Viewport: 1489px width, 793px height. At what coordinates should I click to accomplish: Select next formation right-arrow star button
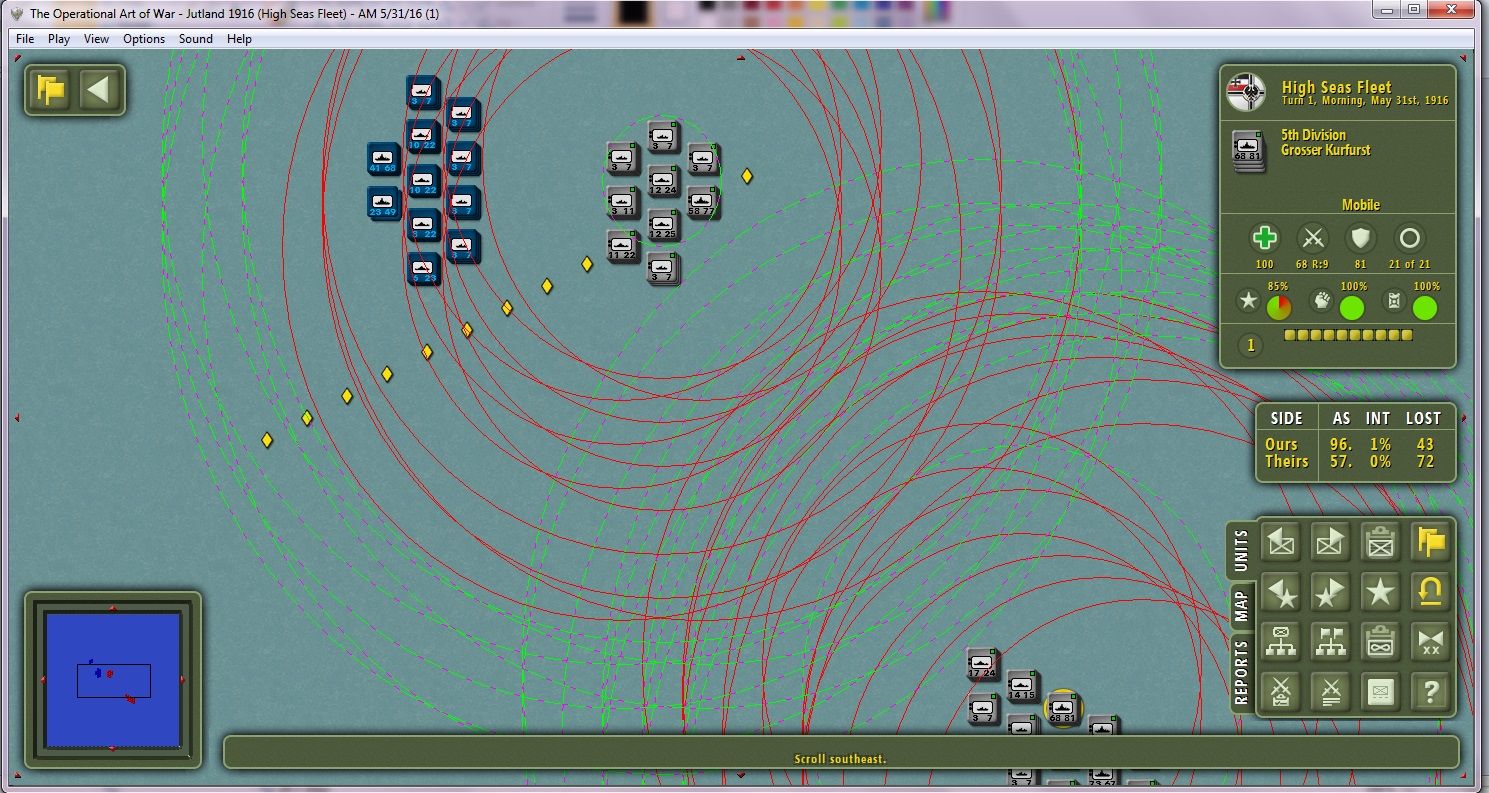click(1331, 592)
